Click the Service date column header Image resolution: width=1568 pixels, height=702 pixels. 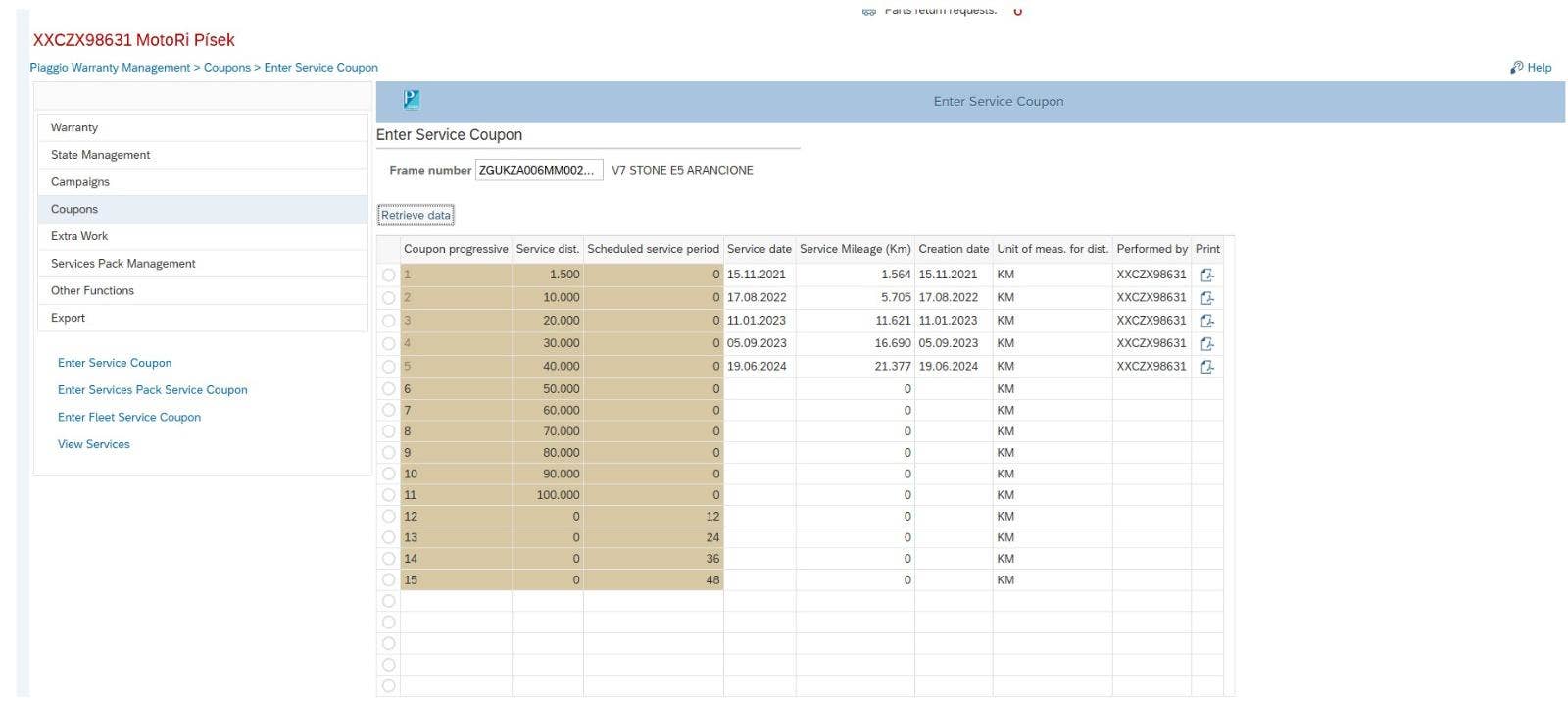(759, 249)
